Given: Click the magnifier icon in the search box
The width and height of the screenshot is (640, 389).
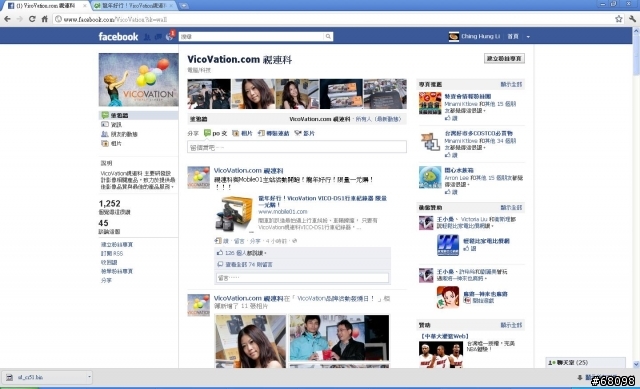Looking at the screenshot, I should coord(328,37).
